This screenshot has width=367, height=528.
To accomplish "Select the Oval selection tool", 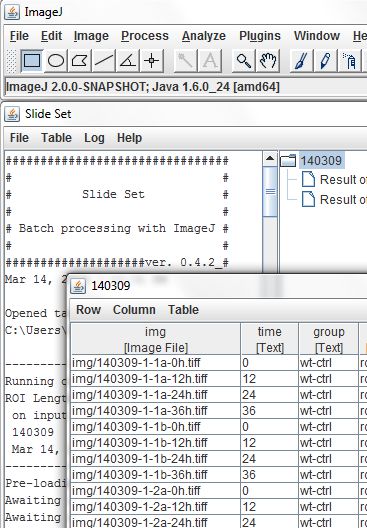I will coord(56,61).
